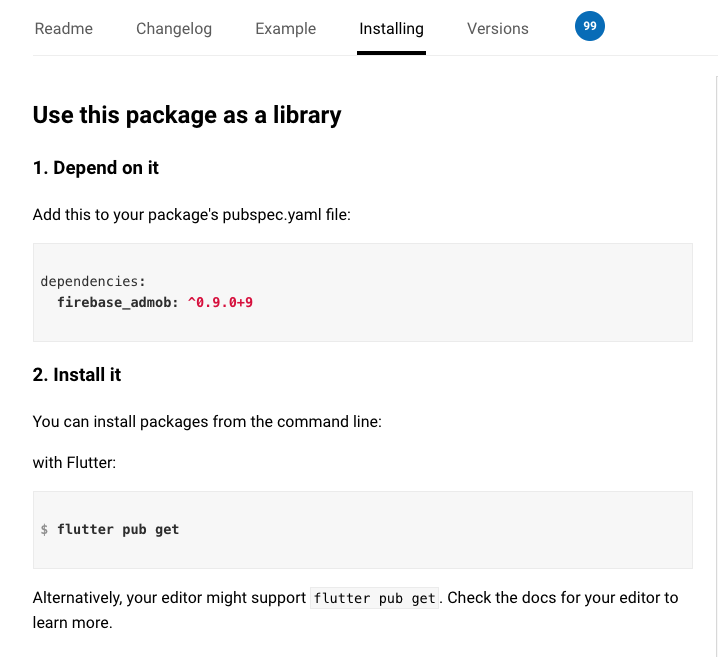Select the Installing tab
The height and width of the screenshot is (657, 718).
(392, 28)
